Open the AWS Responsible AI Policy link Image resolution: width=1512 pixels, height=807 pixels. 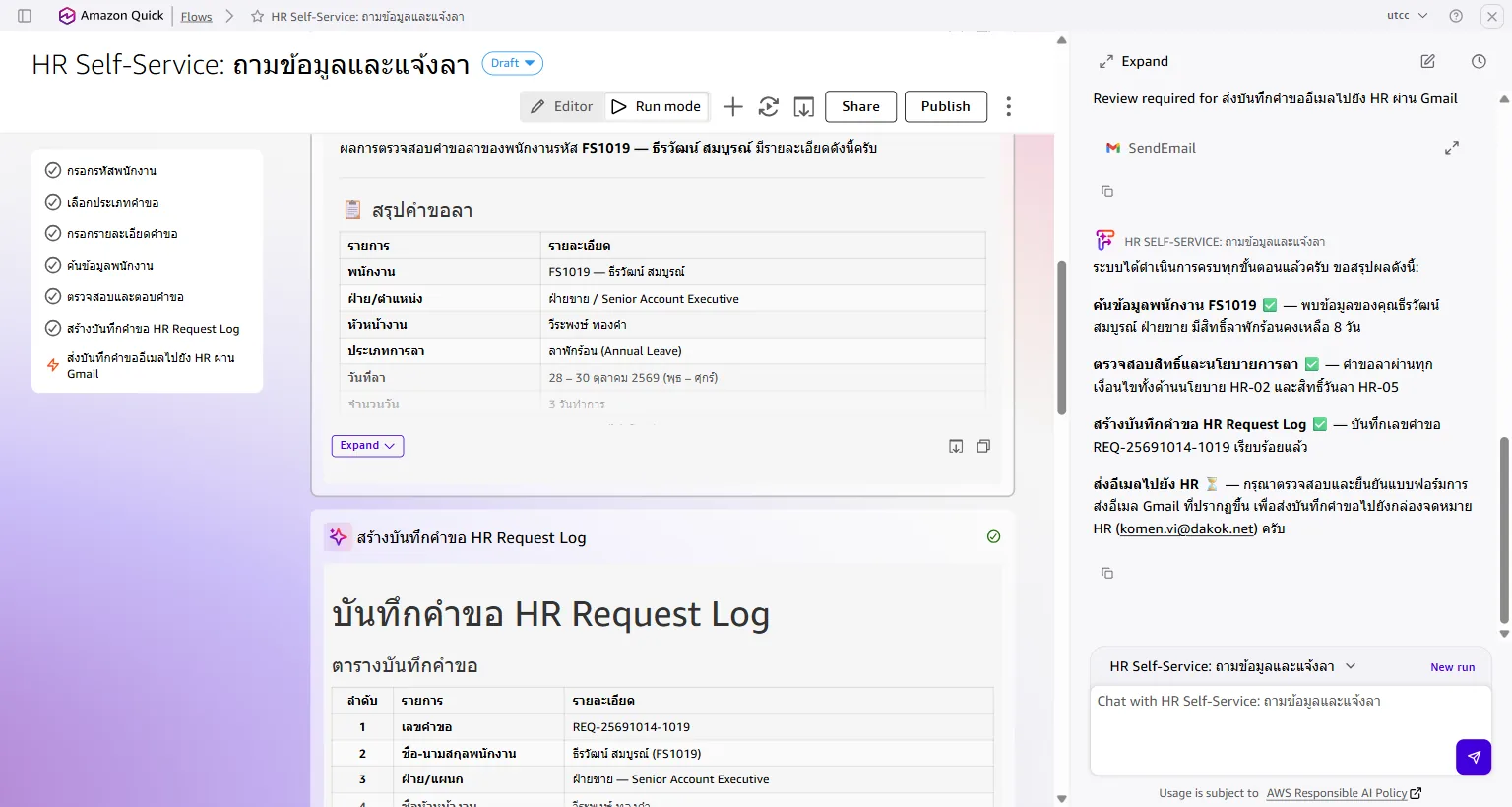point(1344,793)
